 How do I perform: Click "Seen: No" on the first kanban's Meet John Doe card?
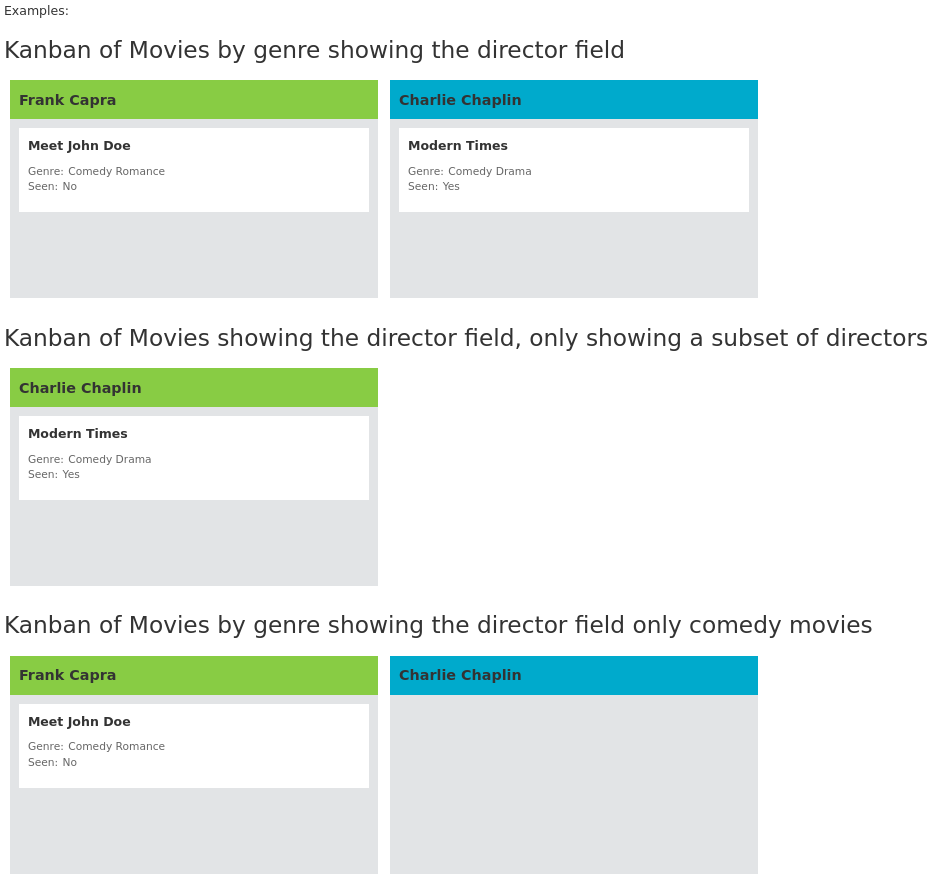[x=52, y=187]
